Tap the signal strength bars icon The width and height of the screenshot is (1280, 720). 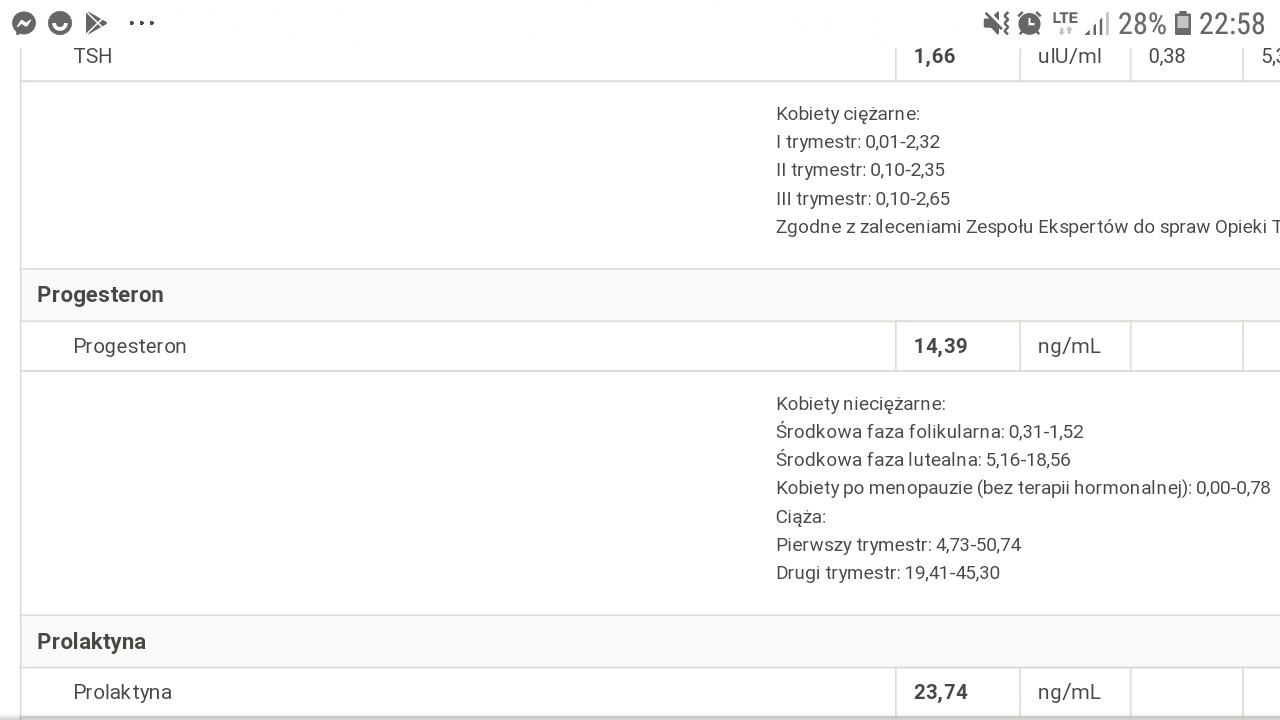tap(1097, 24)
